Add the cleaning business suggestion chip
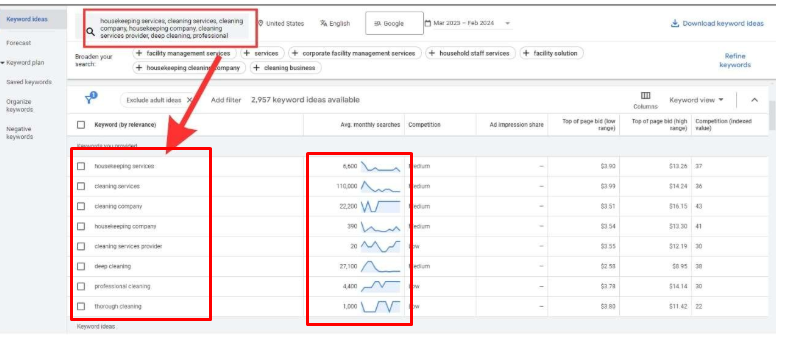 coord(285,68)
